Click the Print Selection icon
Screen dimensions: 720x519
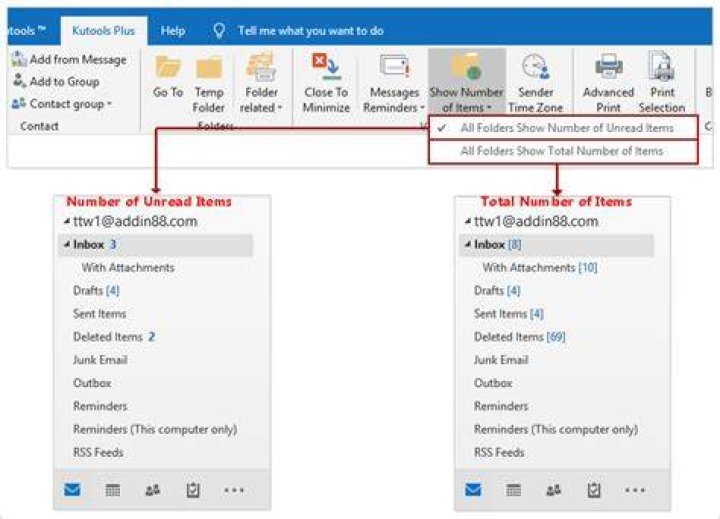(x=662, y=67)
